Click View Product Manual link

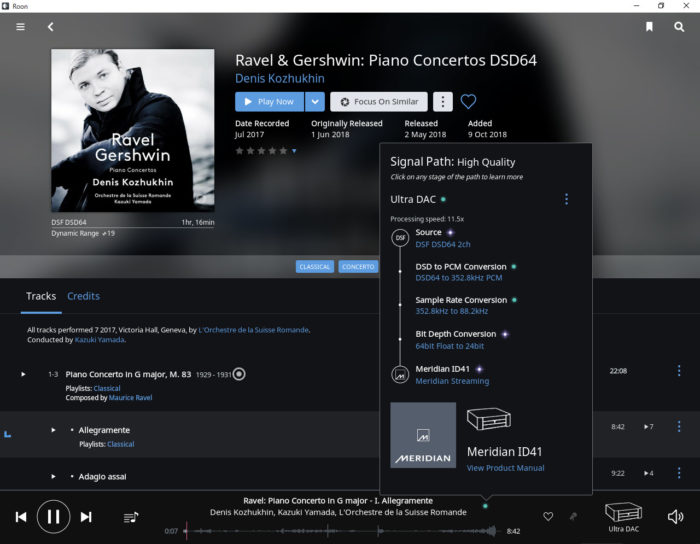click(505, 468)
